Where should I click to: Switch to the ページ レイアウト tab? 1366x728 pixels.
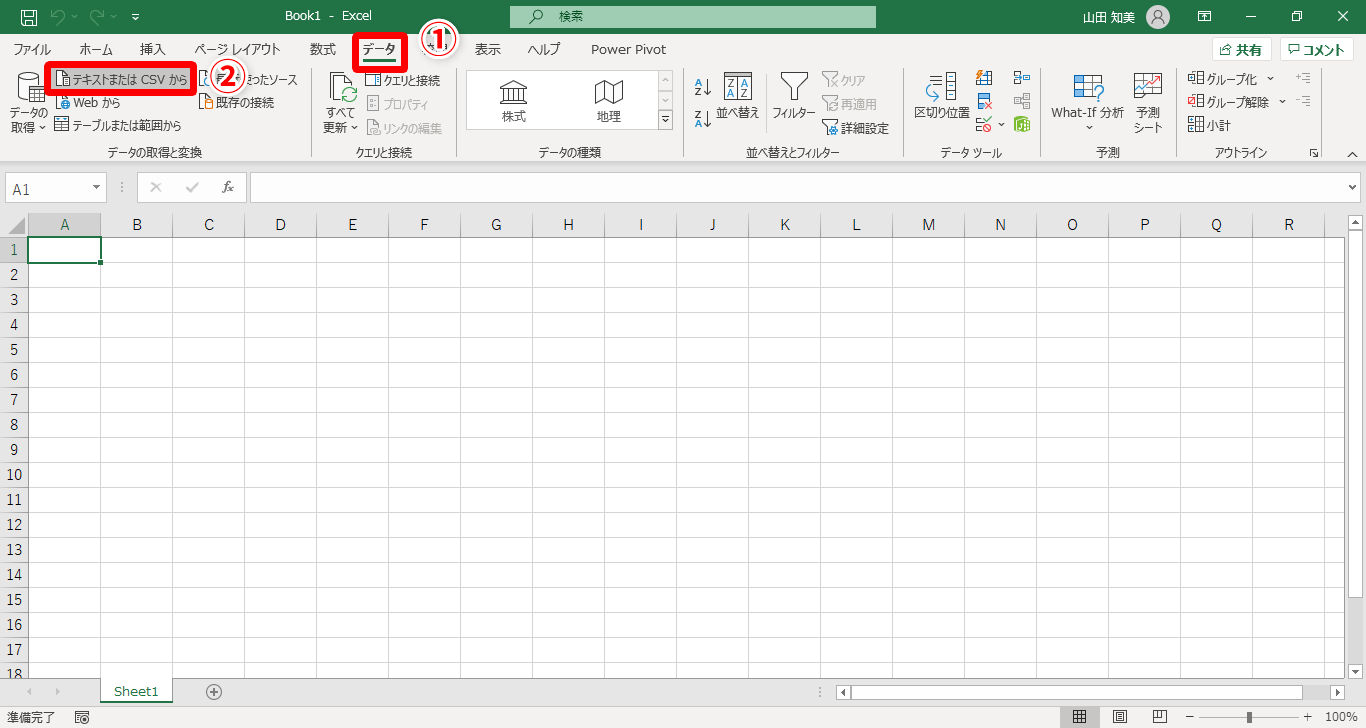[x=238, y=49]
